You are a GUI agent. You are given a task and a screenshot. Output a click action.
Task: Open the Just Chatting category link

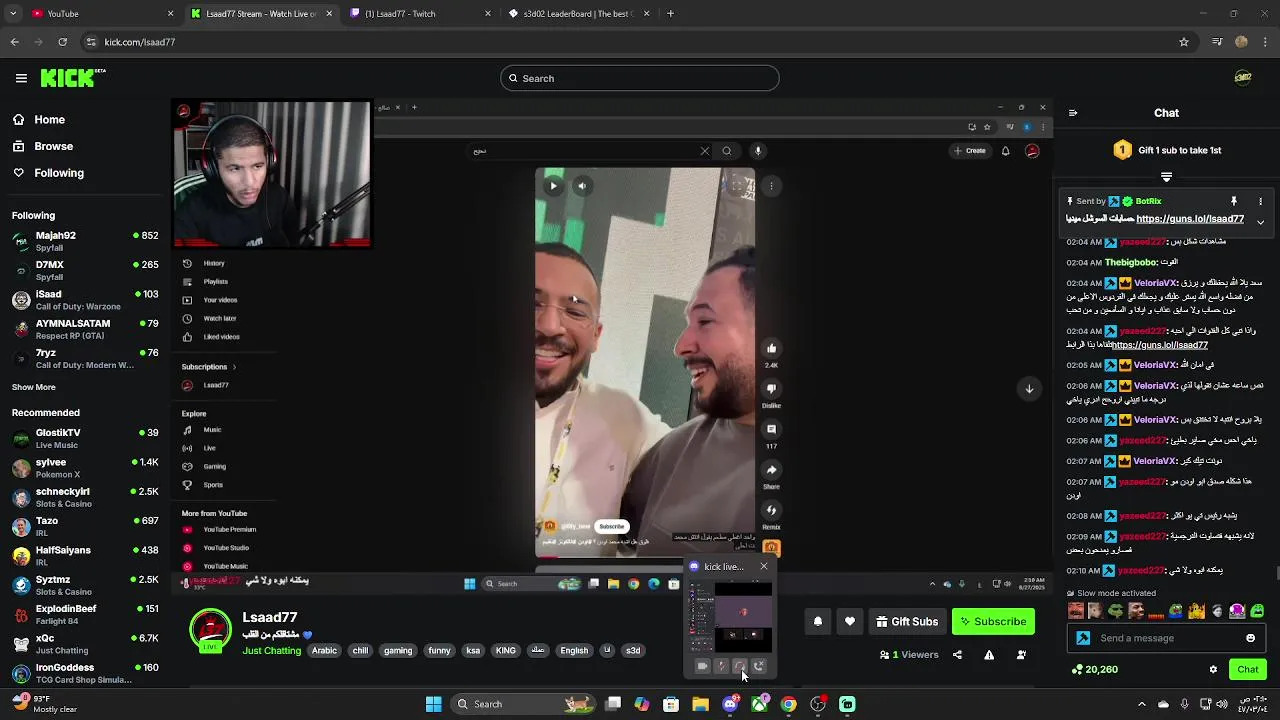click(x=271, y=650)
